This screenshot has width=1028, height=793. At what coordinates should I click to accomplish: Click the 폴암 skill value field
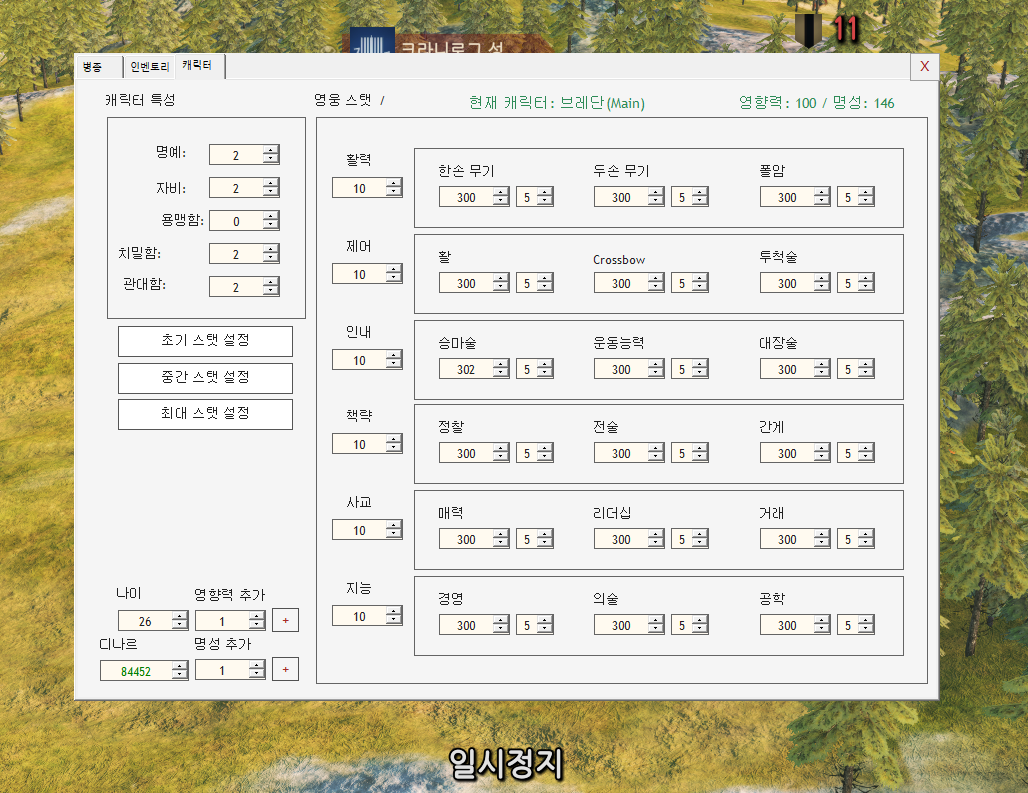pos(787,197)
